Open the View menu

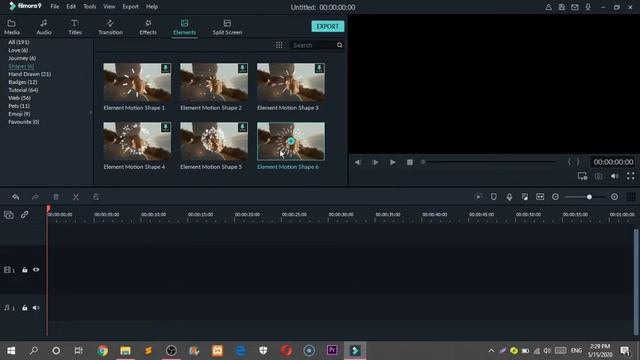pos(109,7)
